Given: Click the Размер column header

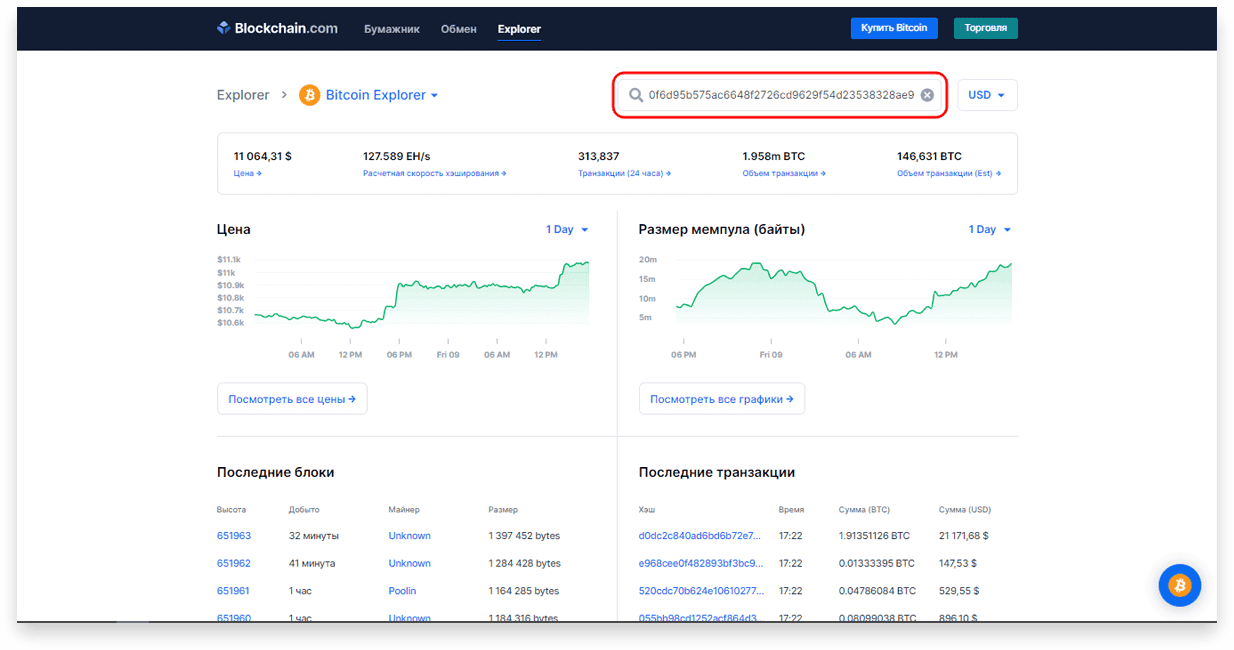Looking at the screenshot, I should point(503,510).
